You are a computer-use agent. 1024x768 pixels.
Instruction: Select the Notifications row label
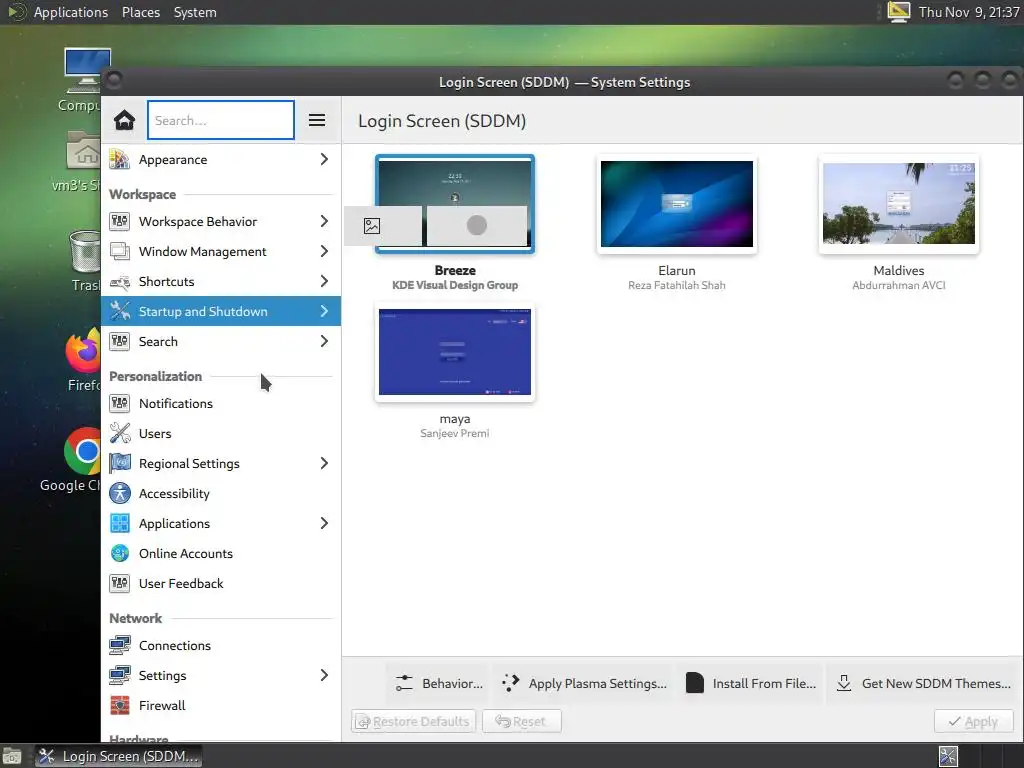(x=176, y=404)
